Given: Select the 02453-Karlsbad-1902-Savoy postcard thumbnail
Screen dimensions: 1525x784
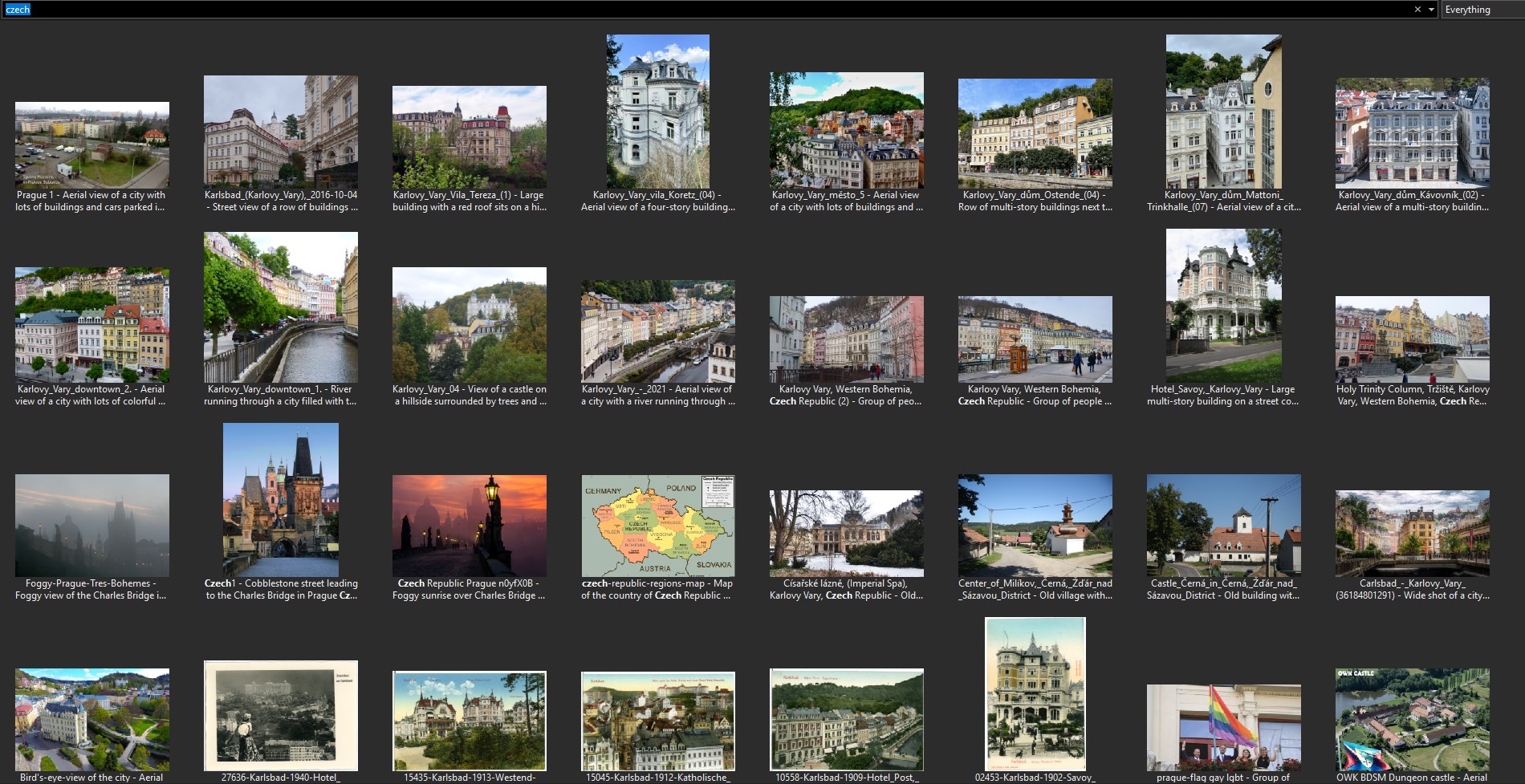Looking at the screenshot, I should (1035, 694).
